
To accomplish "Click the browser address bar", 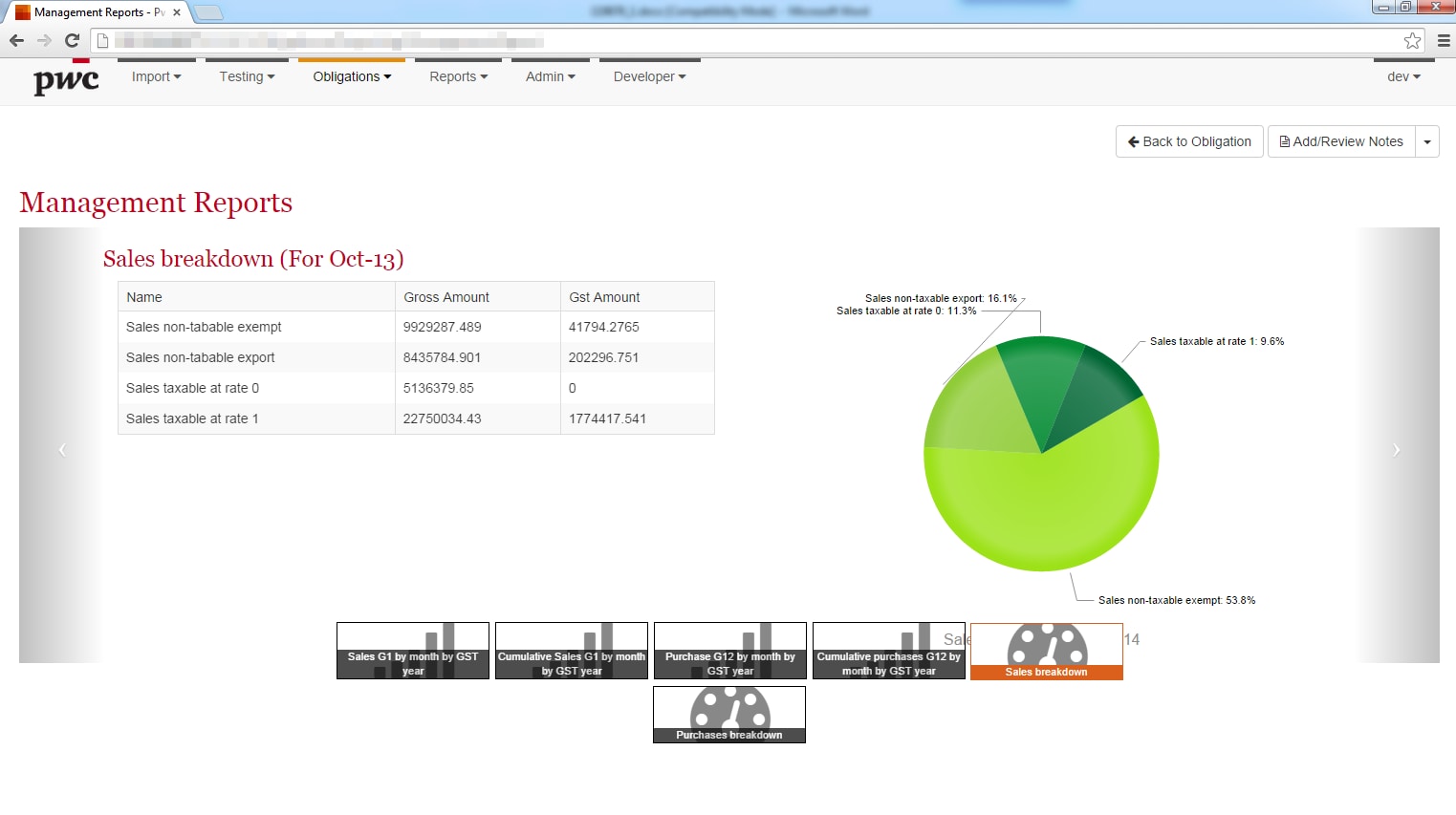I will tap(746, 41).
